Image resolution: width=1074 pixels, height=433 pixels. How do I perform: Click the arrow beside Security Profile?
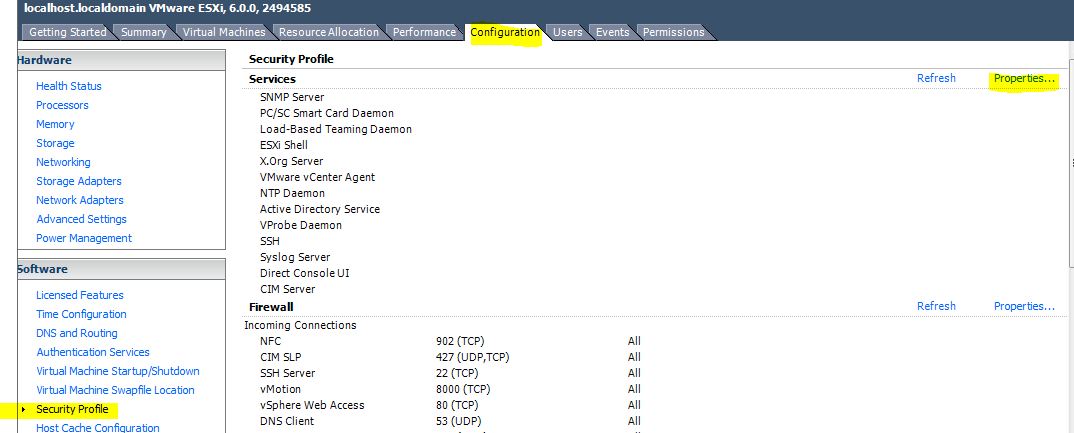pyautogui.click(x=24, y=410)
